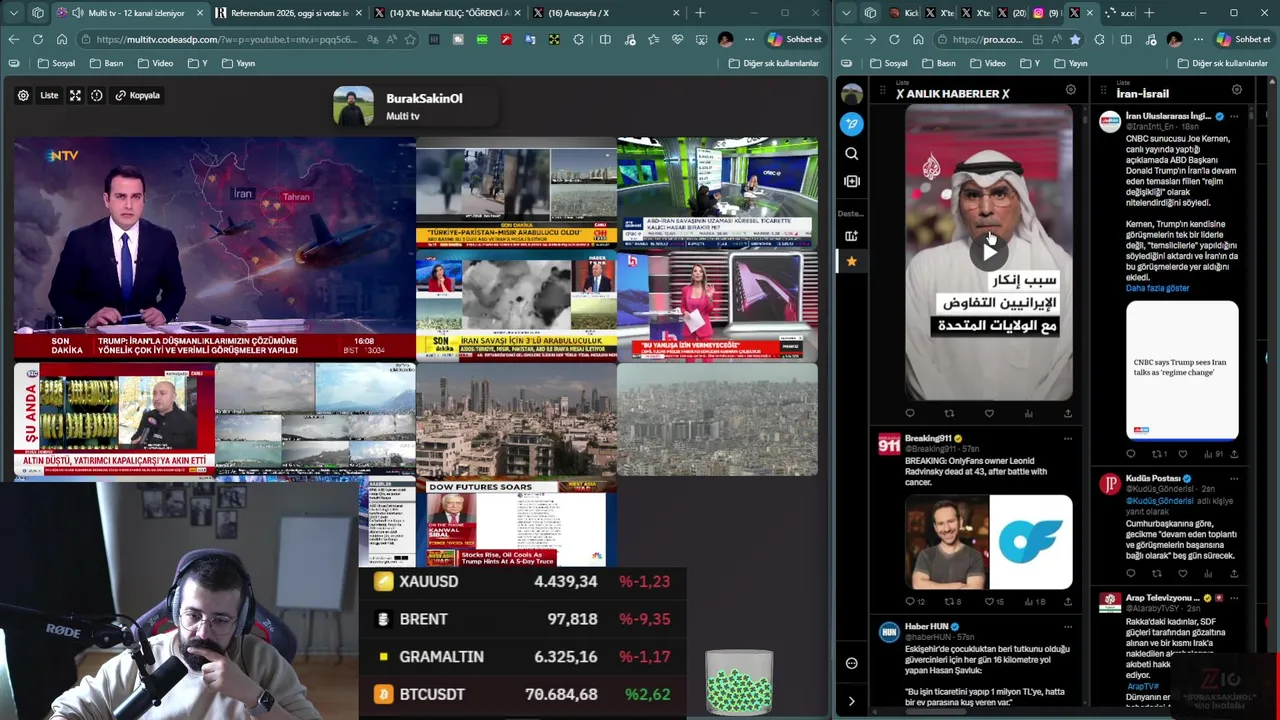1280x720 pixels.
Task: Reload page in right browser window
Action: click(x=894, y=39)
